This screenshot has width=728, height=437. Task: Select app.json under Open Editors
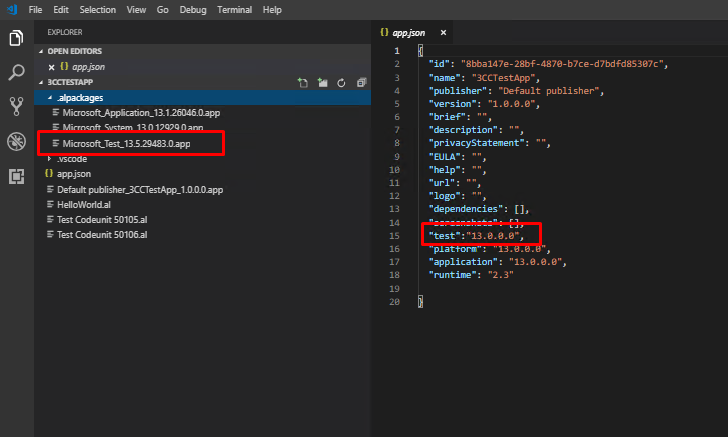pos(88,67)
